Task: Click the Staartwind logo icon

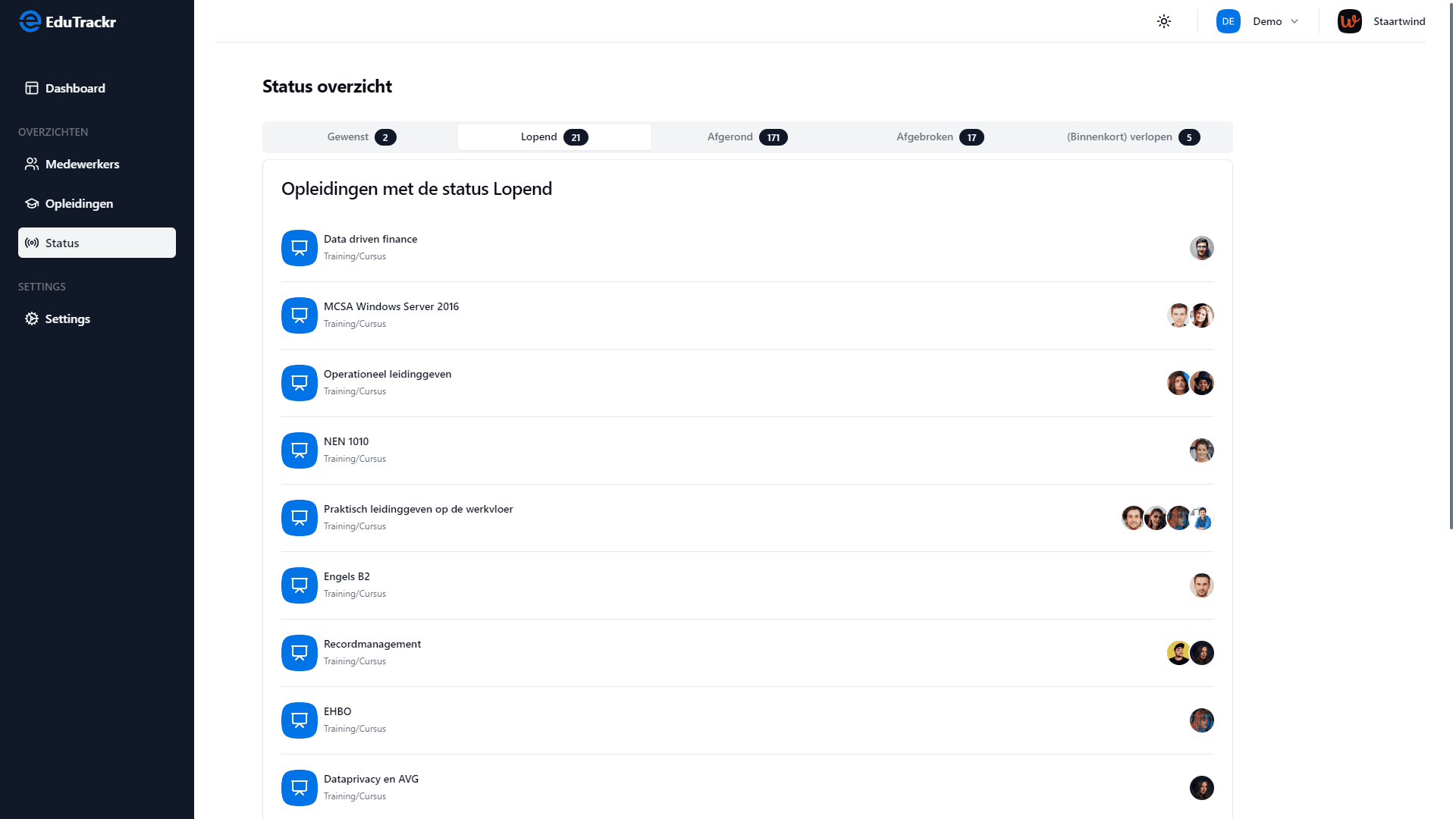Action: tap(1350, 21)
